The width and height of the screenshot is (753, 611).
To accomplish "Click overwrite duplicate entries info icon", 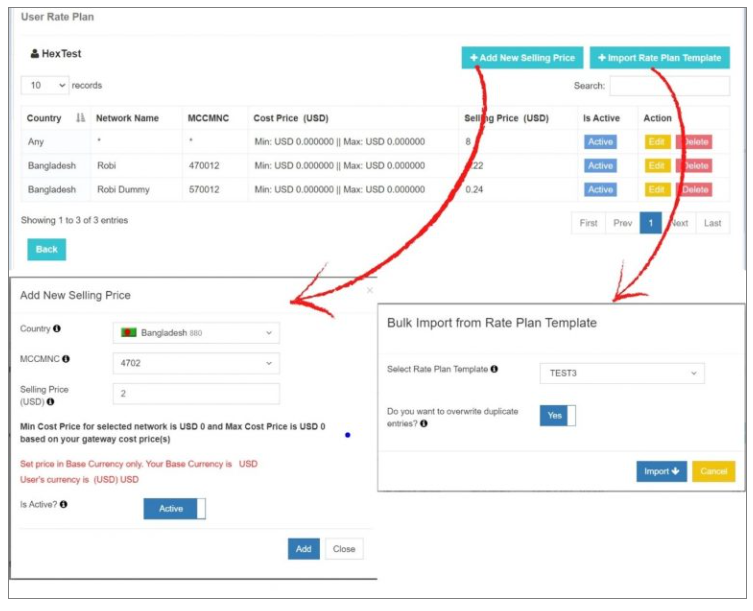I will 424,424.
